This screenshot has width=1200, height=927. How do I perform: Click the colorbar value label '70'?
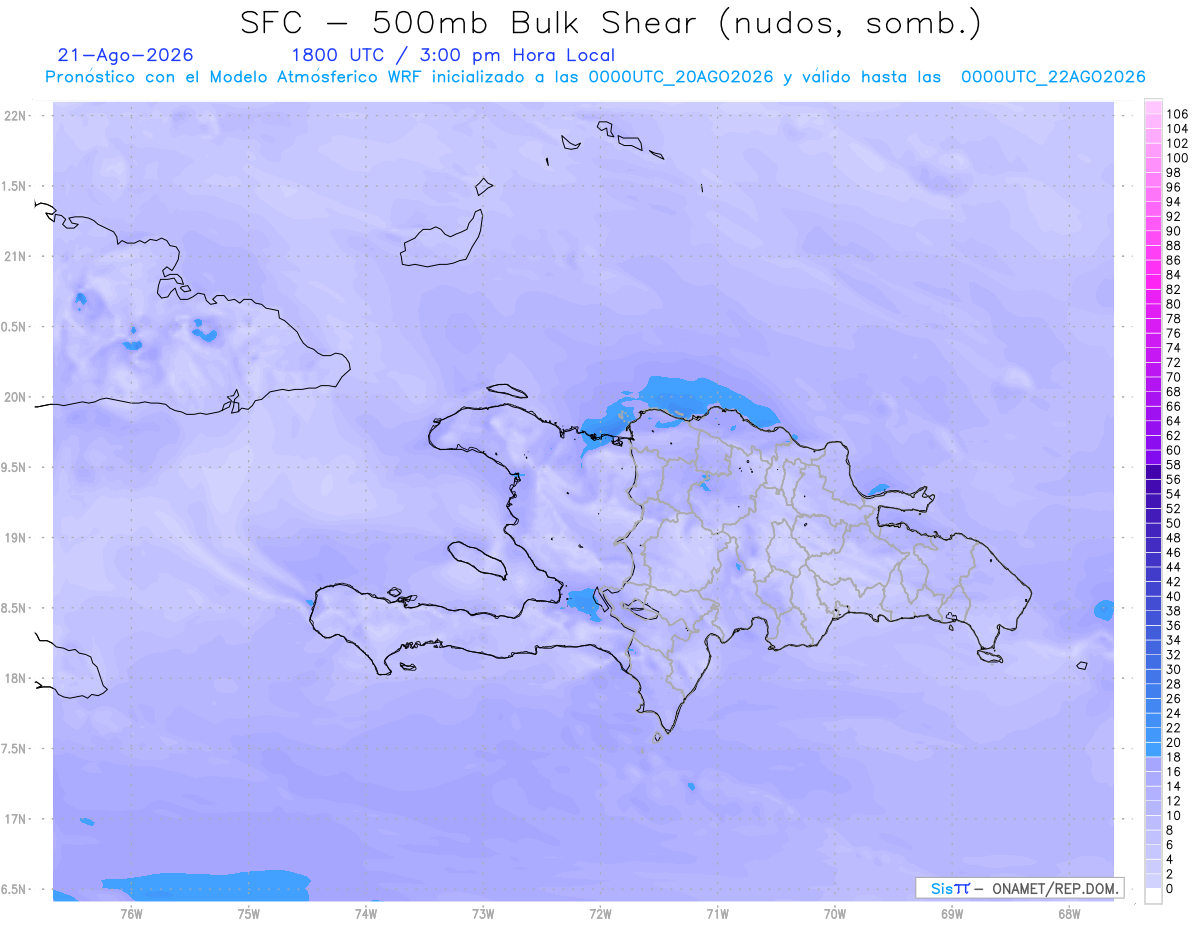(1173, 377)
